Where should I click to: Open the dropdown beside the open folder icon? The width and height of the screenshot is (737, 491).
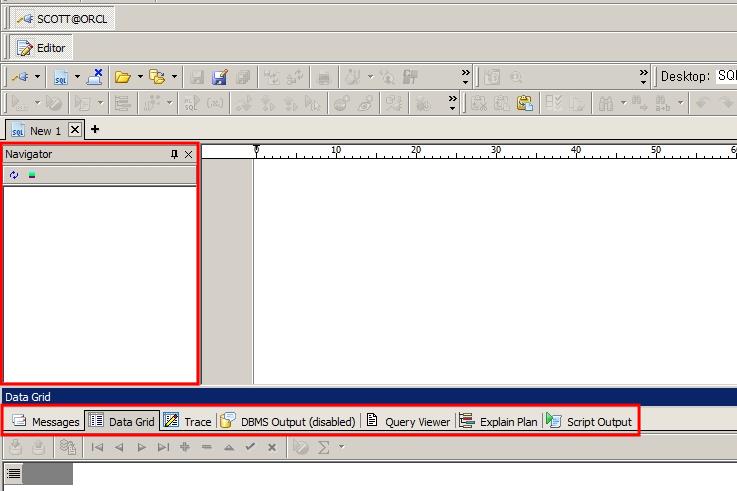tap(141, 76)
